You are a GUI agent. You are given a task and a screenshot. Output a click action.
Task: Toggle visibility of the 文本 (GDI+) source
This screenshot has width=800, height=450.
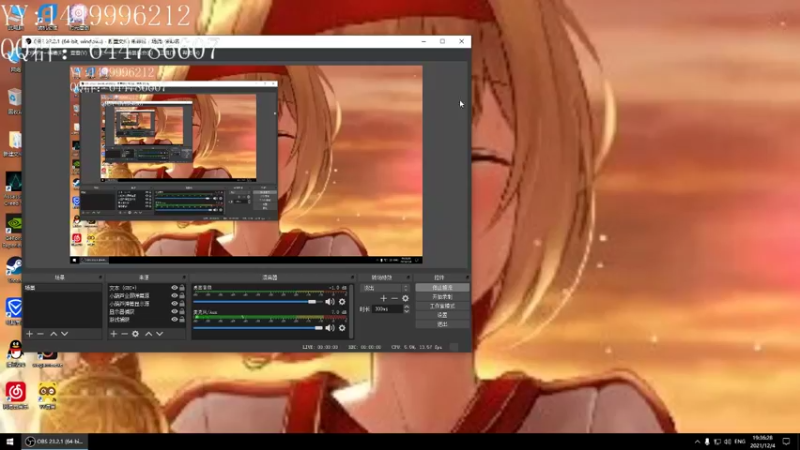coord(174,288)
